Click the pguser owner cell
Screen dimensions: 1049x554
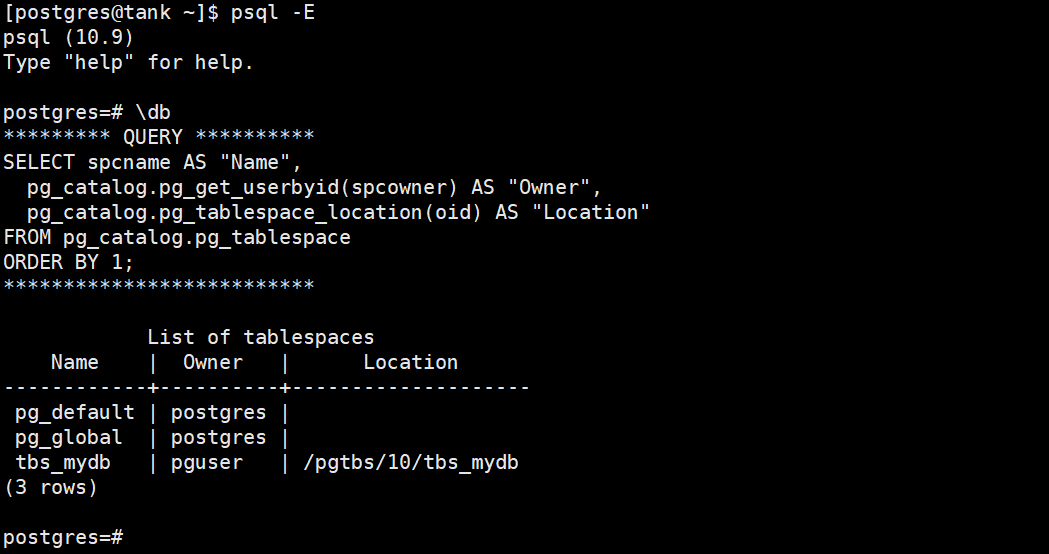206,462
